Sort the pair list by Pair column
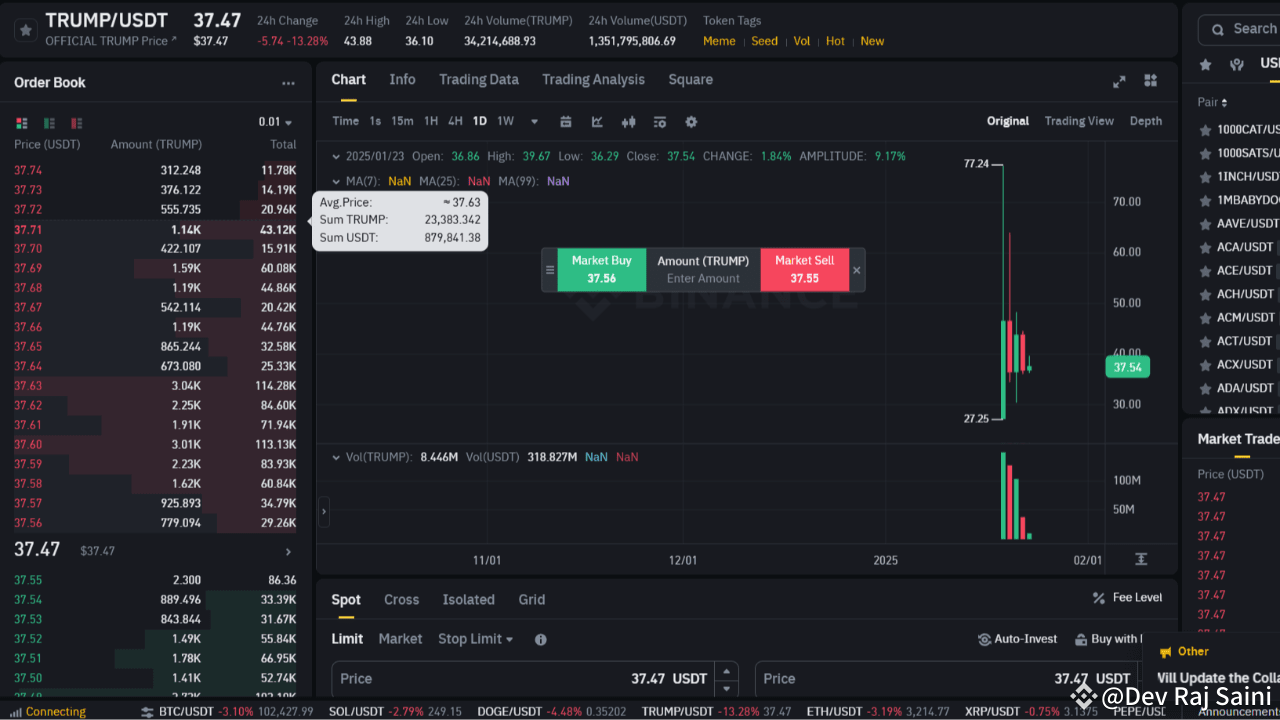1280x720 pixels. tap(1212, 102)
